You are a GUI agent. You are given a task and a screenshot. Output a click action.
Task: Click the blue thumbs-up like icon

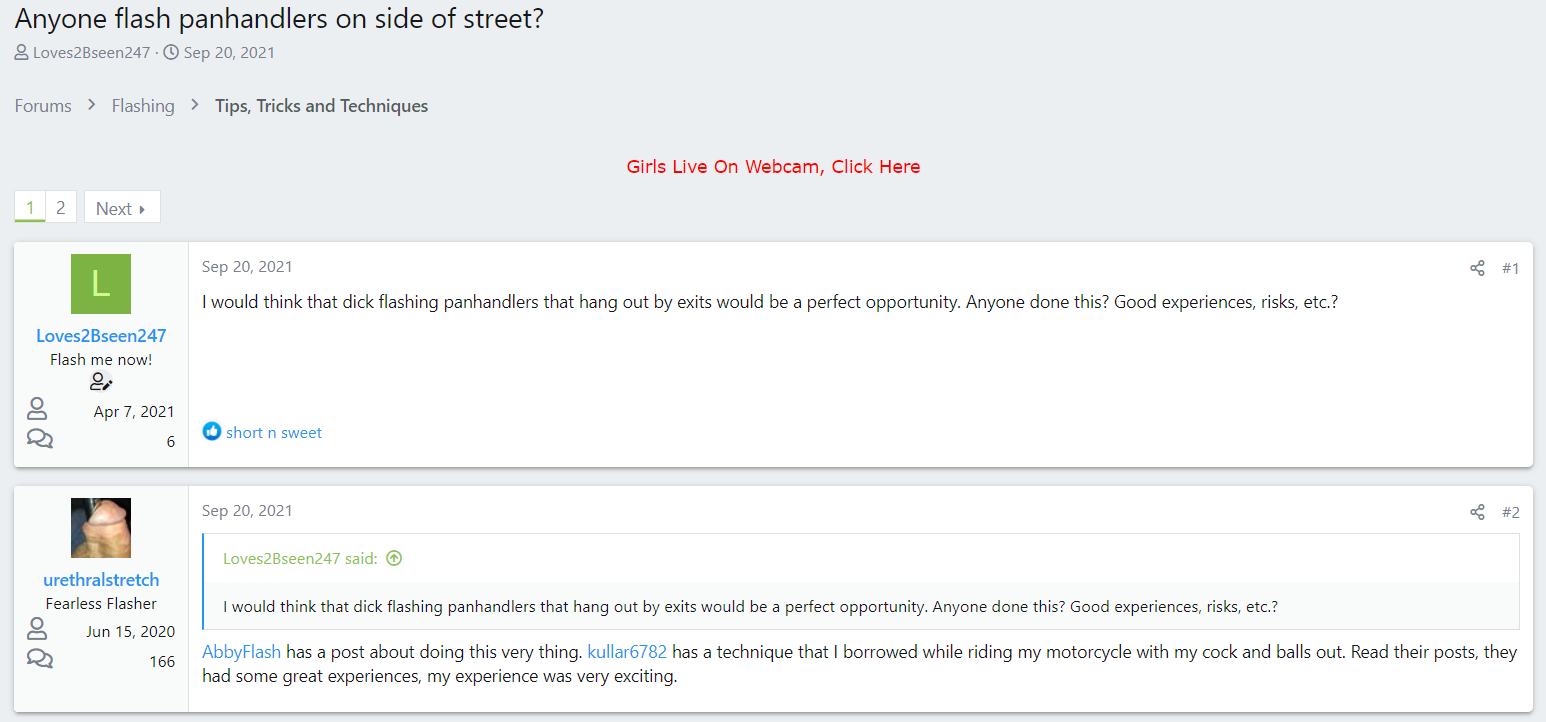tap(211, 432)
